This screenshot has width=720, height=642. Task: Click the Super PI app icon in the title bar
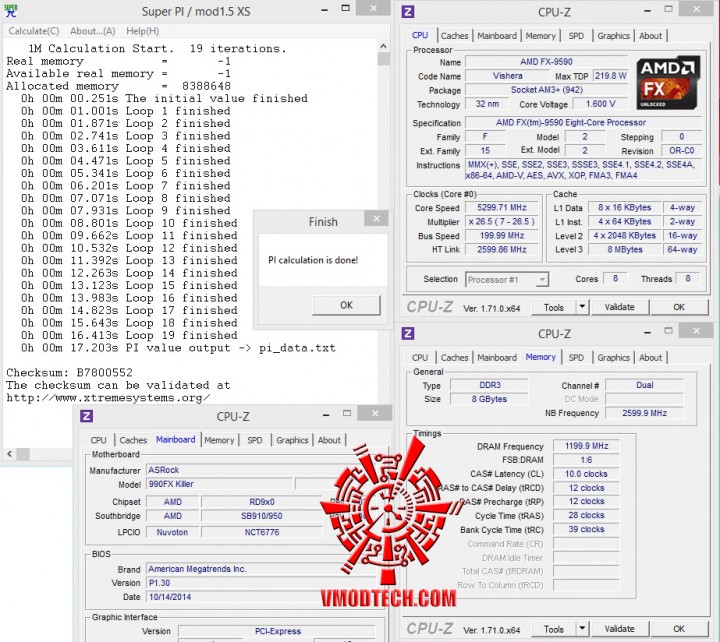[10, 11]
